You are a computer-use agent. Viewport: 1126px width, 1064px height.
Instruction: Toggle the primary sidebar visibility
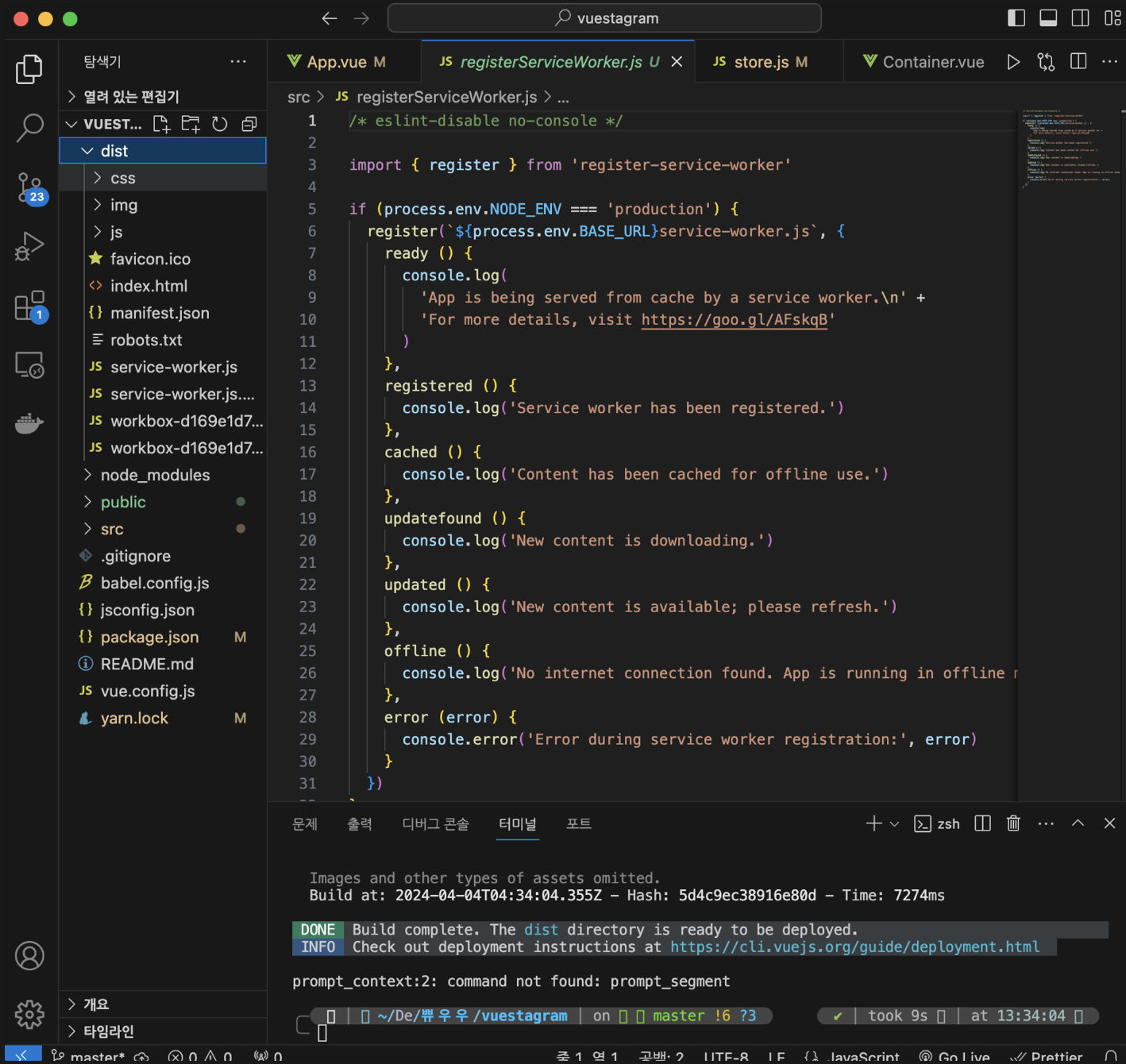tap(1016, 18)
